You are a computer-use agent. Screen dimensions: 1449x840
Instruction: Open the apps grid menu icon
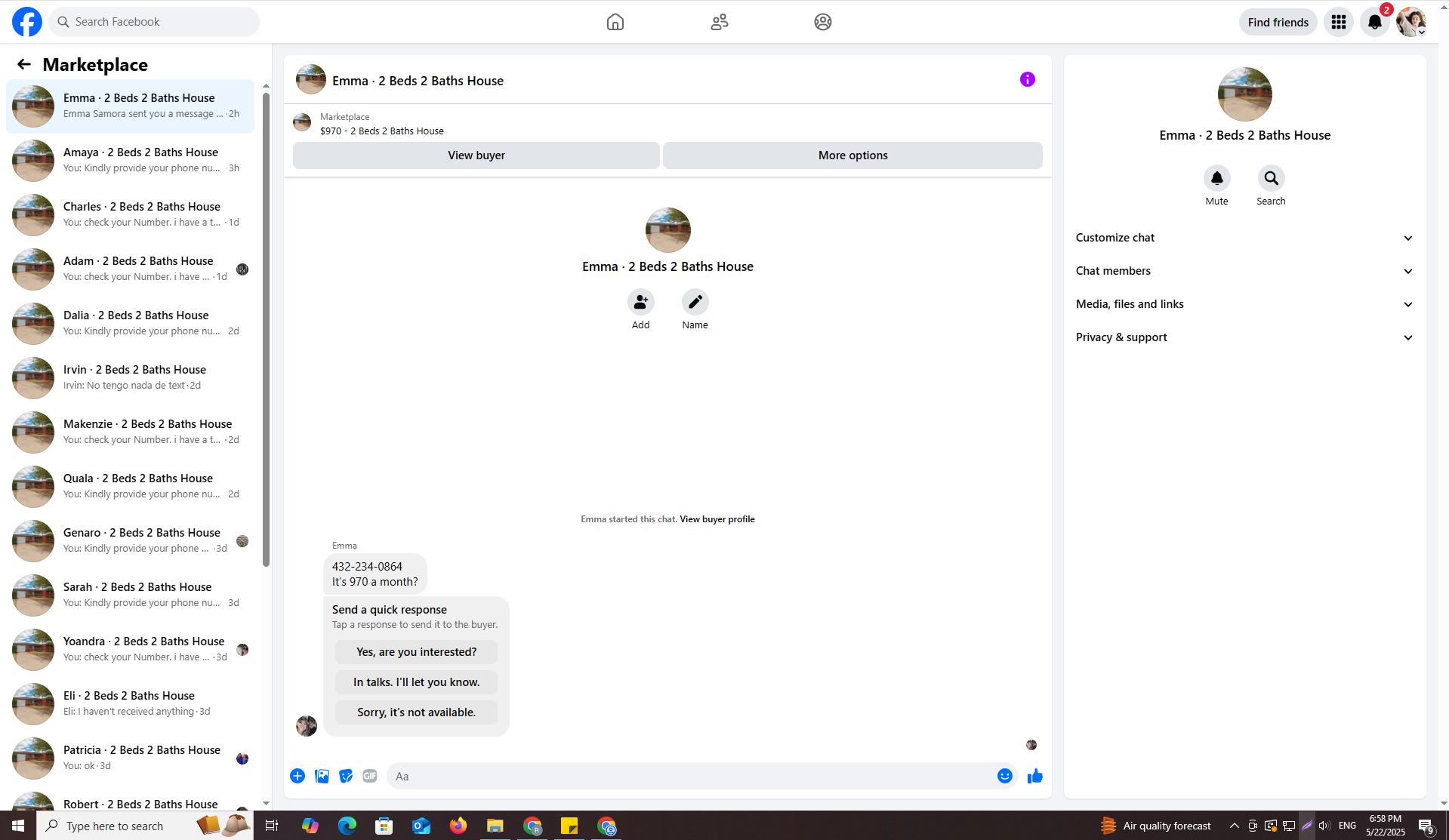tap(1339, 22)
